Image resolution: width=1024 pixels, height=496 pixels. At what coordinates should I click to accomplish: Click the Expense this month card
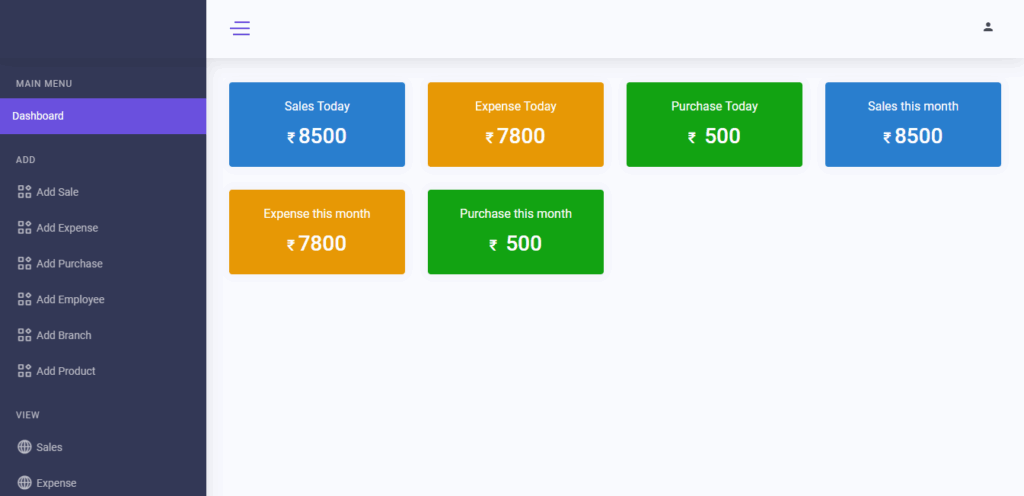pos(317,231)
